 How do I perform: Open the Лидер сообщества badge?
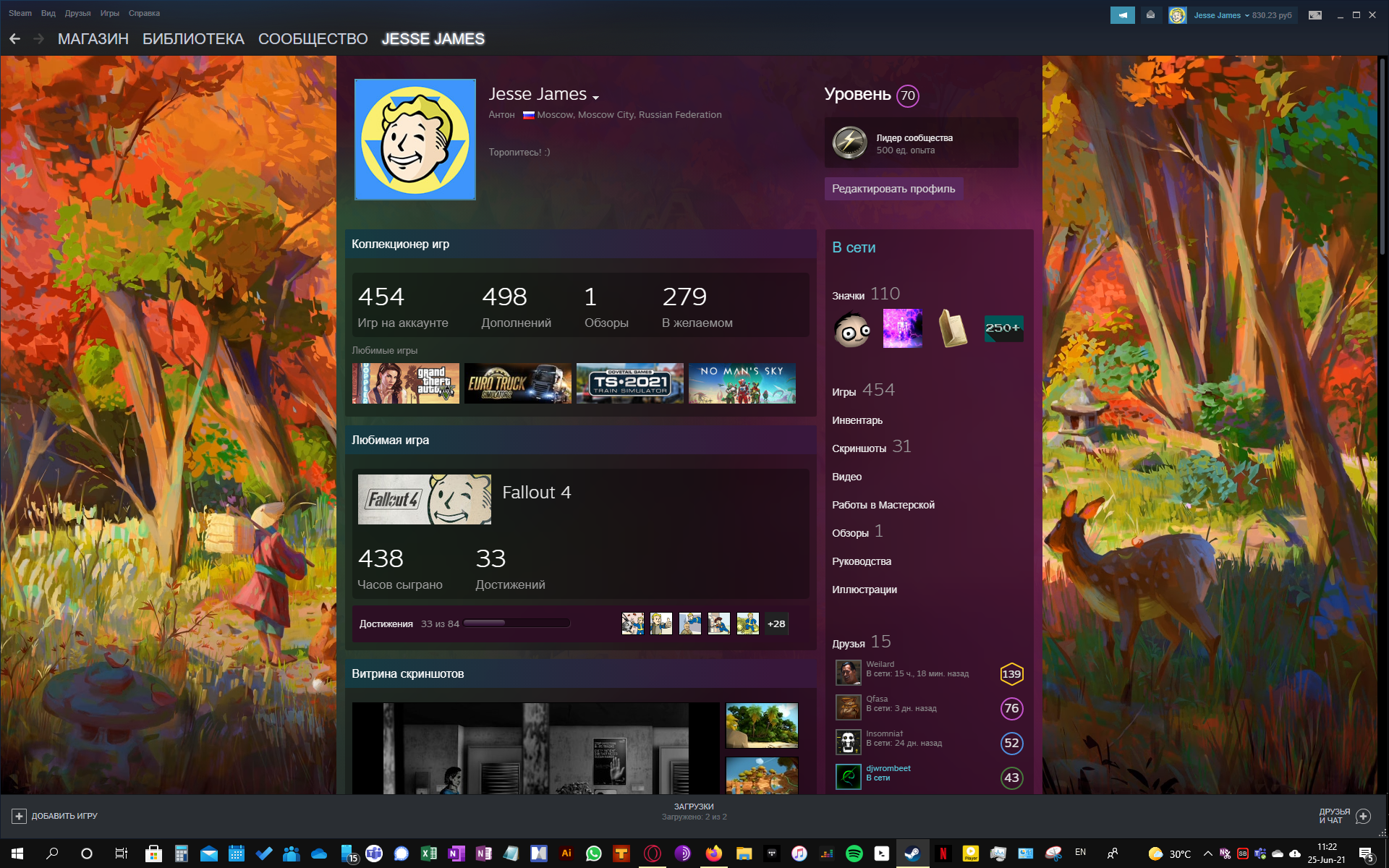(x=922, y=142)
